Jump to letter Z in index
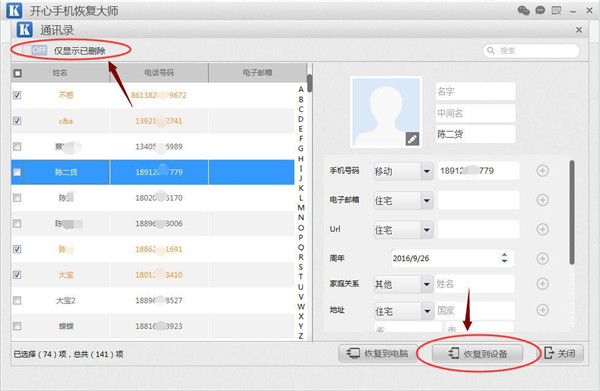Image resolution: width=600 pixels, height=391 pixels. click(x=301, y=336)
